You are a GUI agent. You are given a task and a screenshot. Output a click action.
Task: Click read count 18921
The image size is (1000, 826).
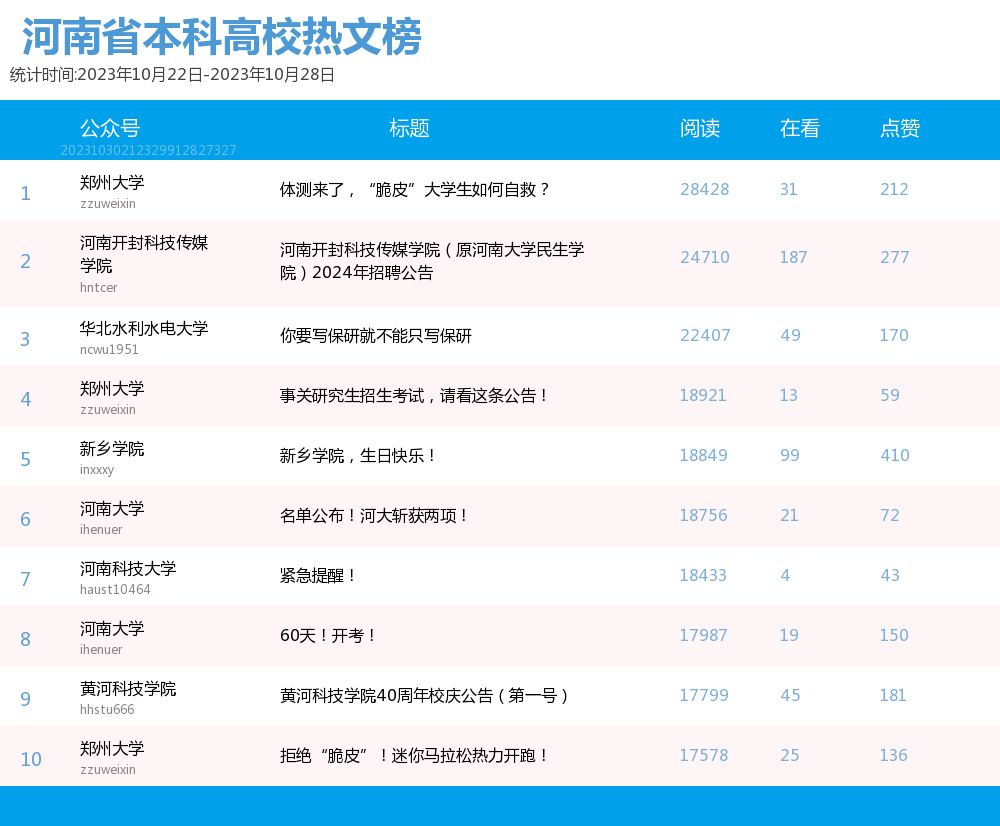point(703,395)
